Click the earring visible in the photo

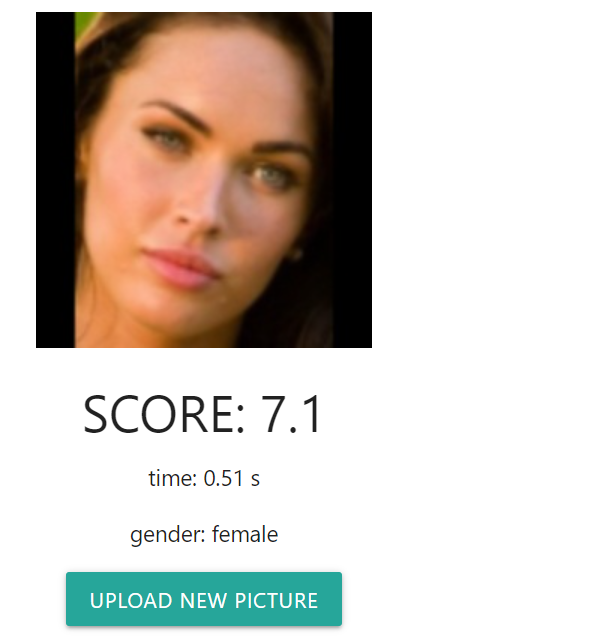click(x=297, y=253)
